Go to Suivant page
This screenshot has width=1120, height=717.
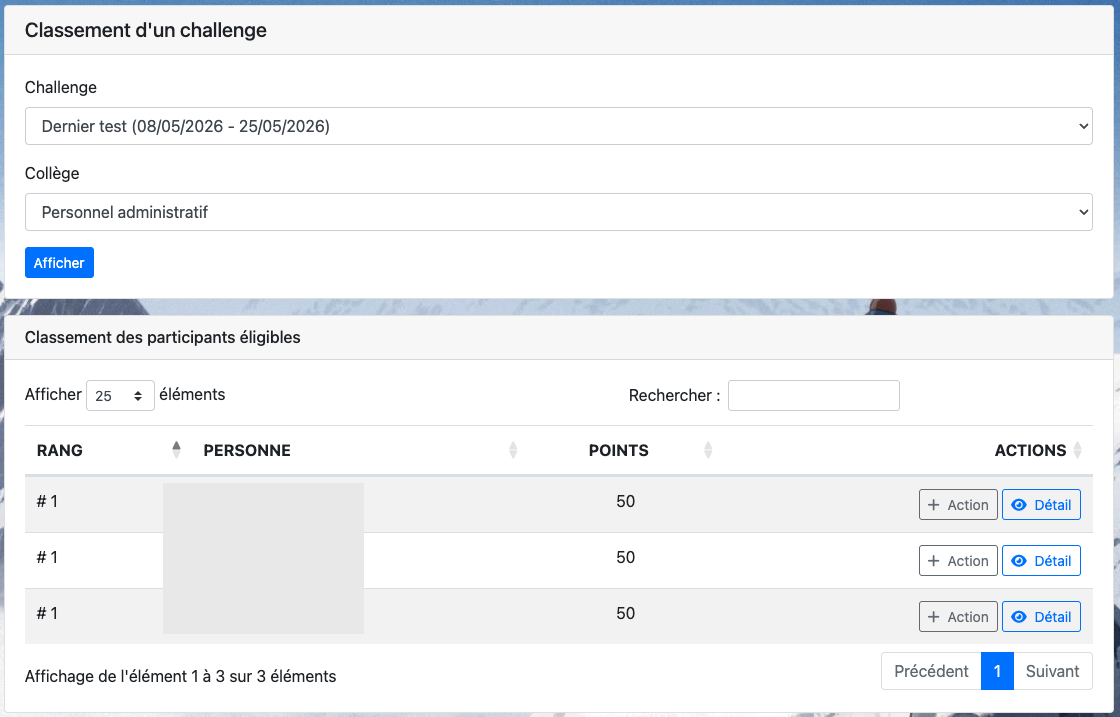[x=1052, y=671]
